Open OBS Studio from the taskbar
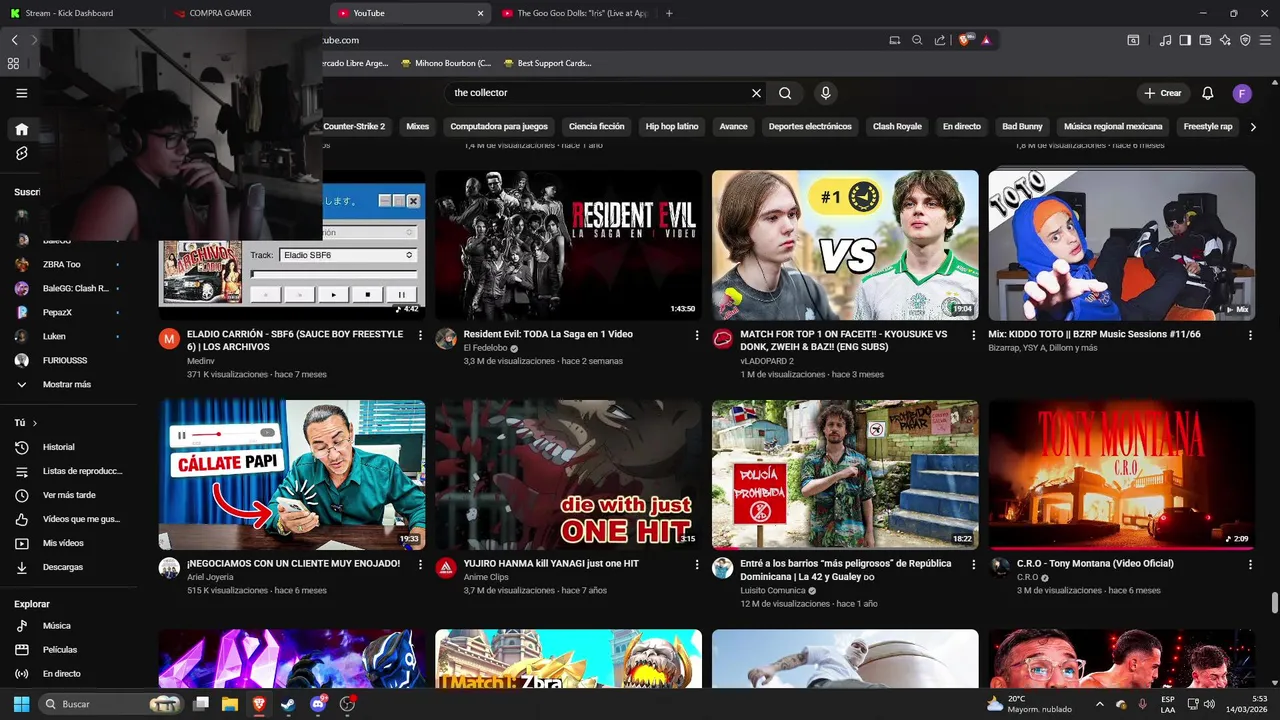The image size is (1280, 720). tap(347, 704)
